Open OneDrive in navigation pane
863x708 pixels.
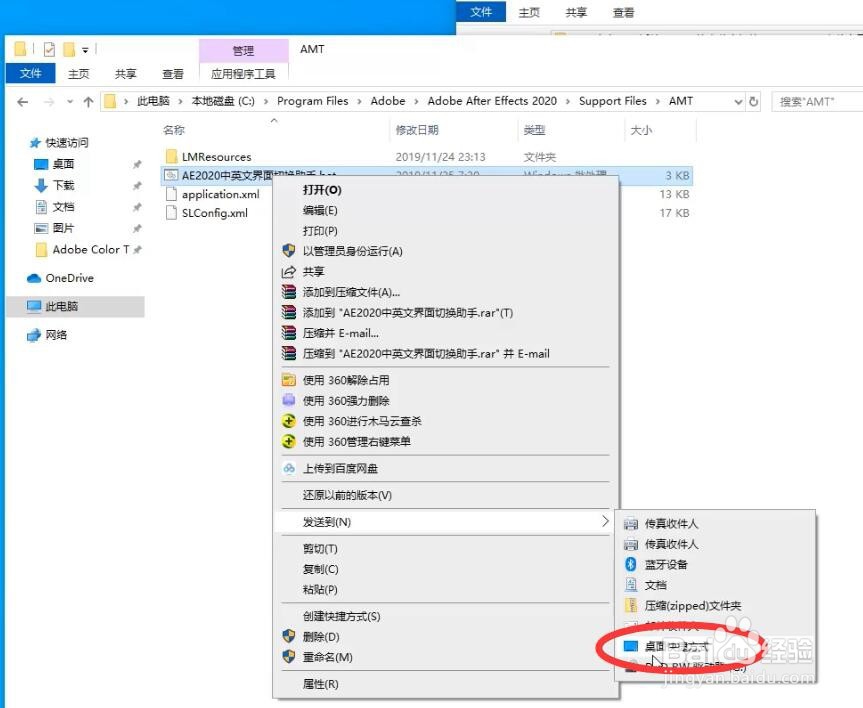(69, 278)
